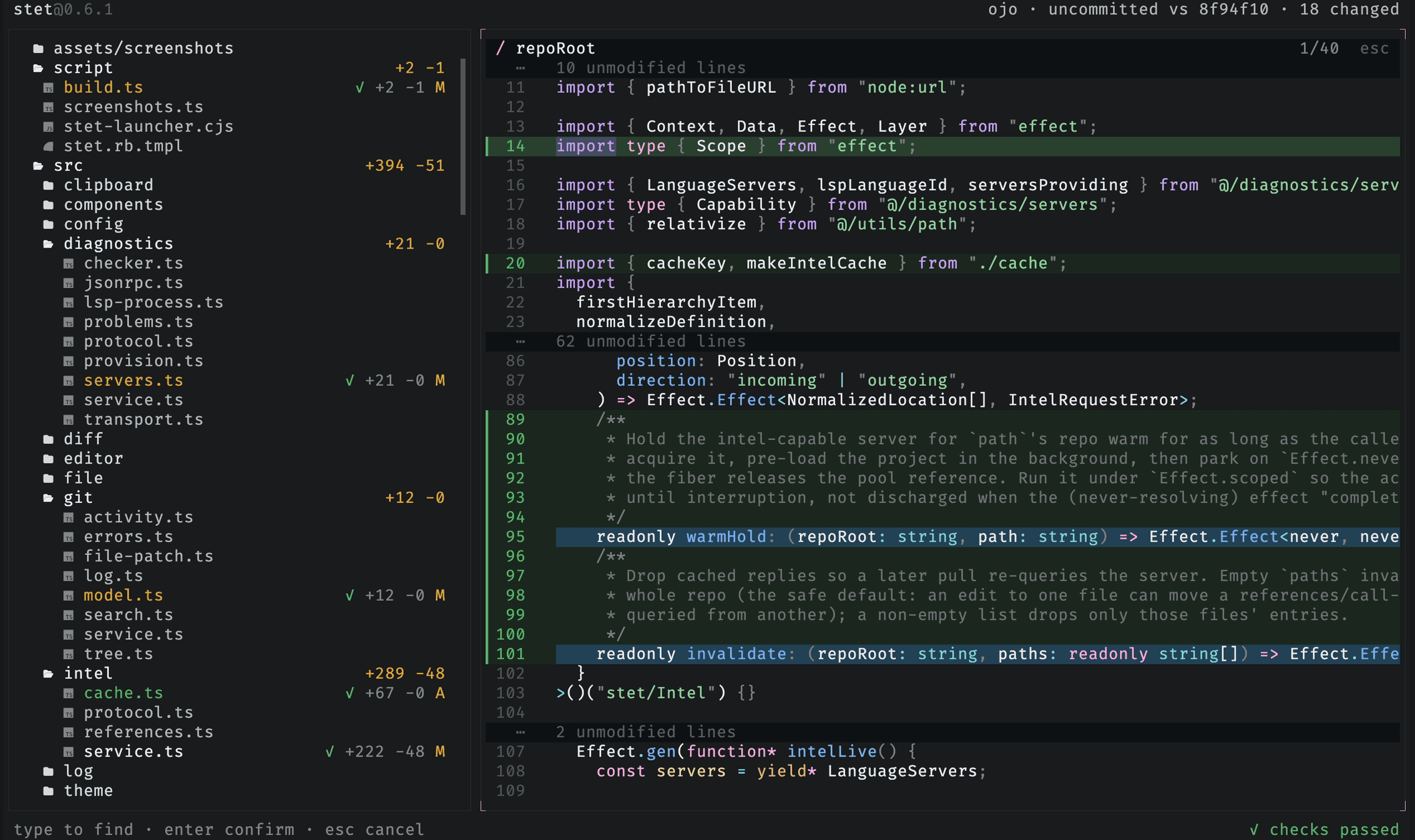
Task: Click the stet.rb.tmpl file icon
Action: [x=49, y=146]
